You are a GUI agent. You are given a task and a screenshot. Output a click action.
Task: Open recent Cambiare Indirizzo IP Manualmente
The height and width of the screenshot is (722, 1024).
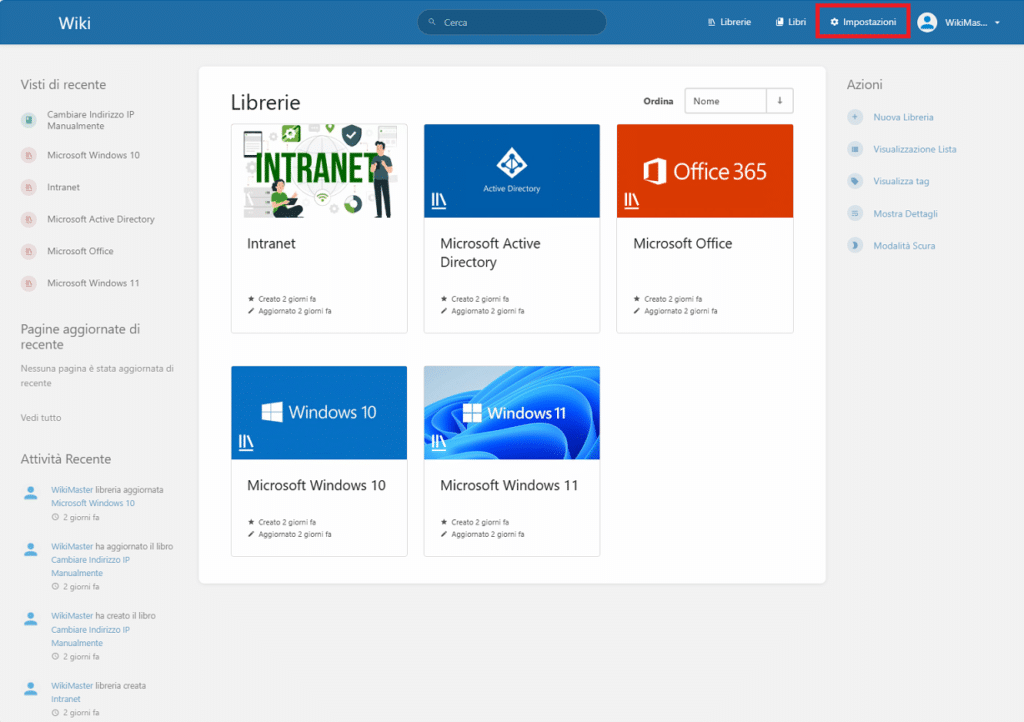tap(90, 120)
